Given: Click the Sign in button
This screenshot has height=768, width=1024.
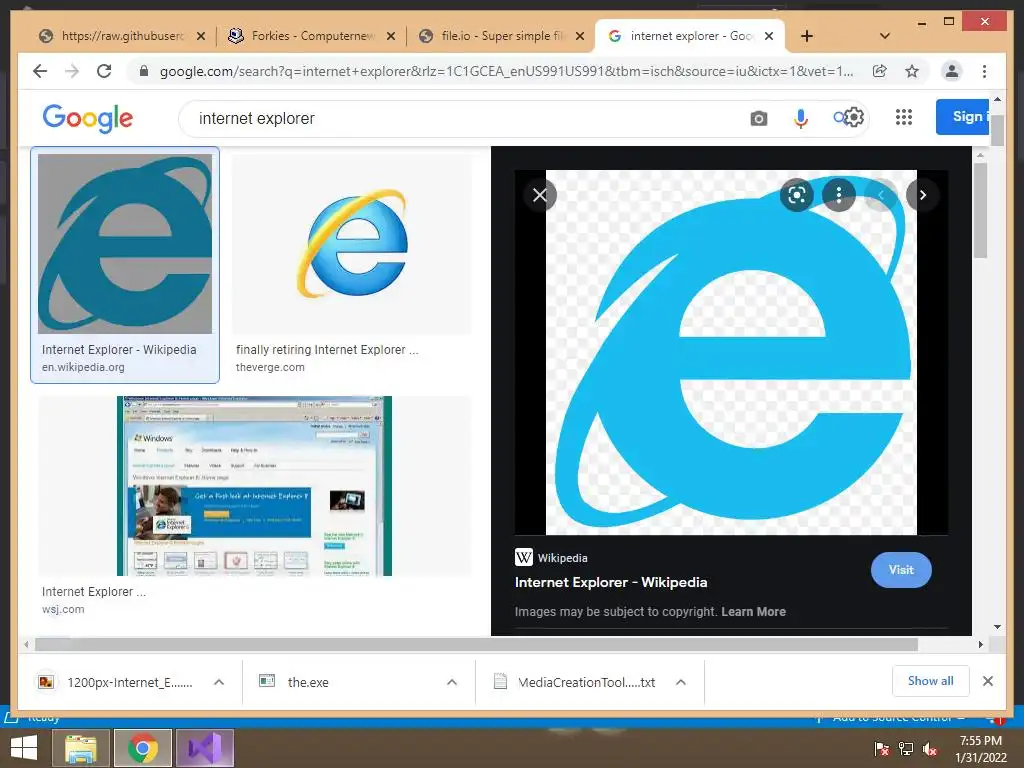Looking at the screenshot, I should click(x=962, y=117).
